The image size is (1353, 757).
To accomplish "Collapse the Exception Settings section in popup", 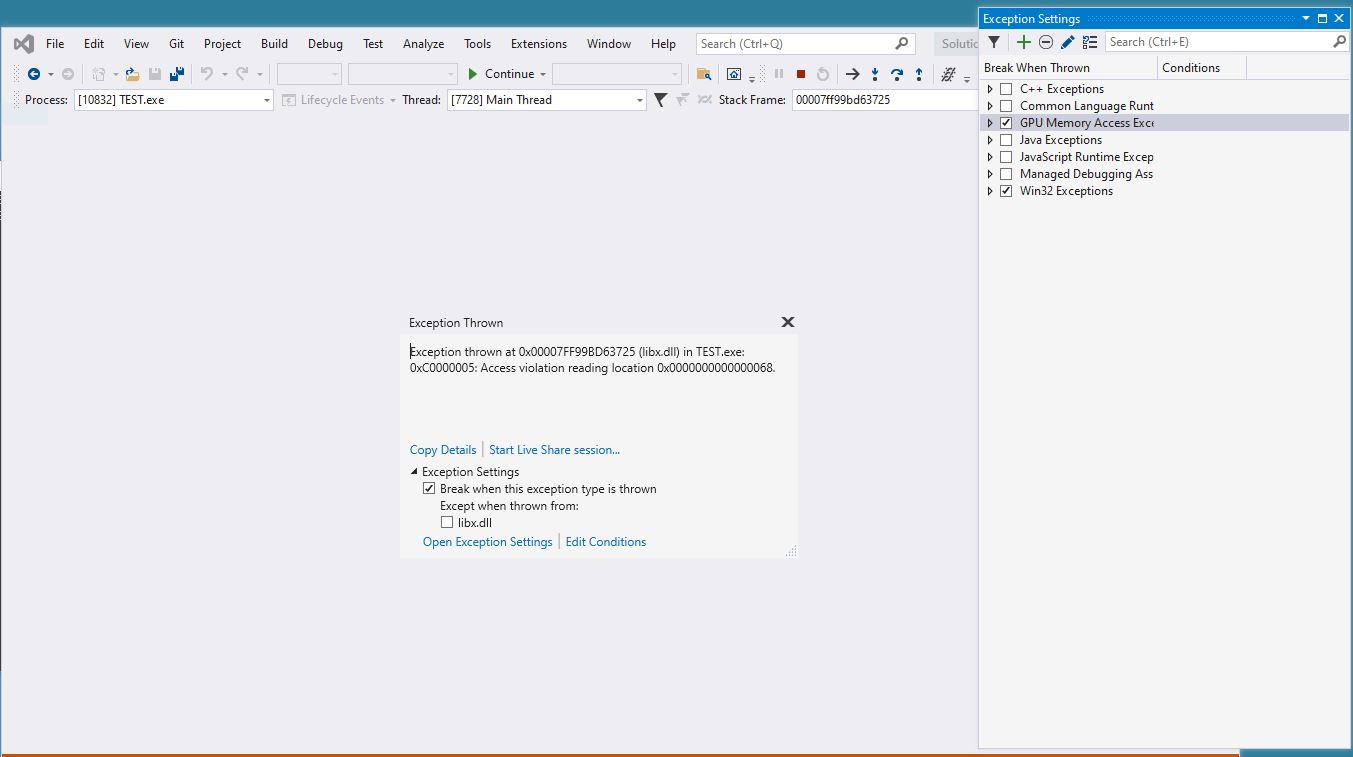I will pyautogui.click(x=414, y=472).
